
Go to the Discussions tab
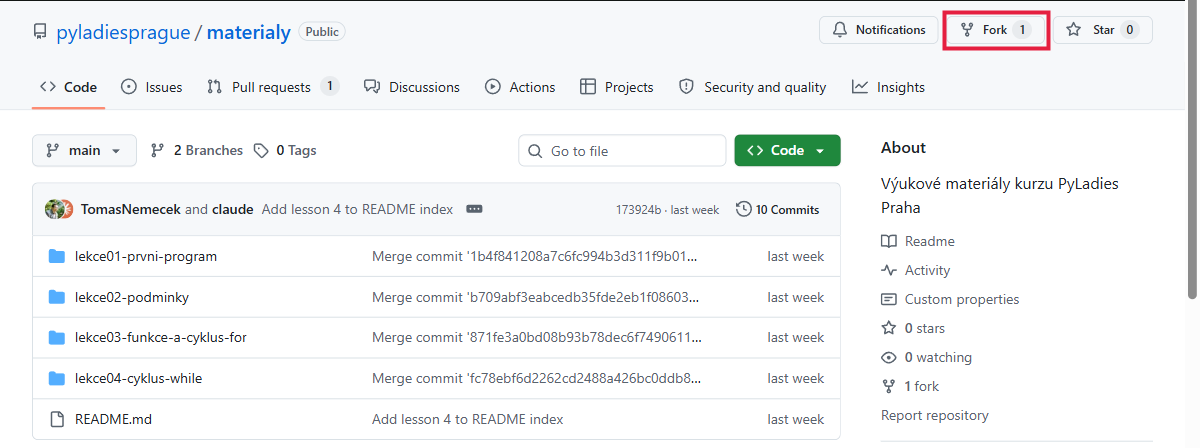tap(412, 87)
